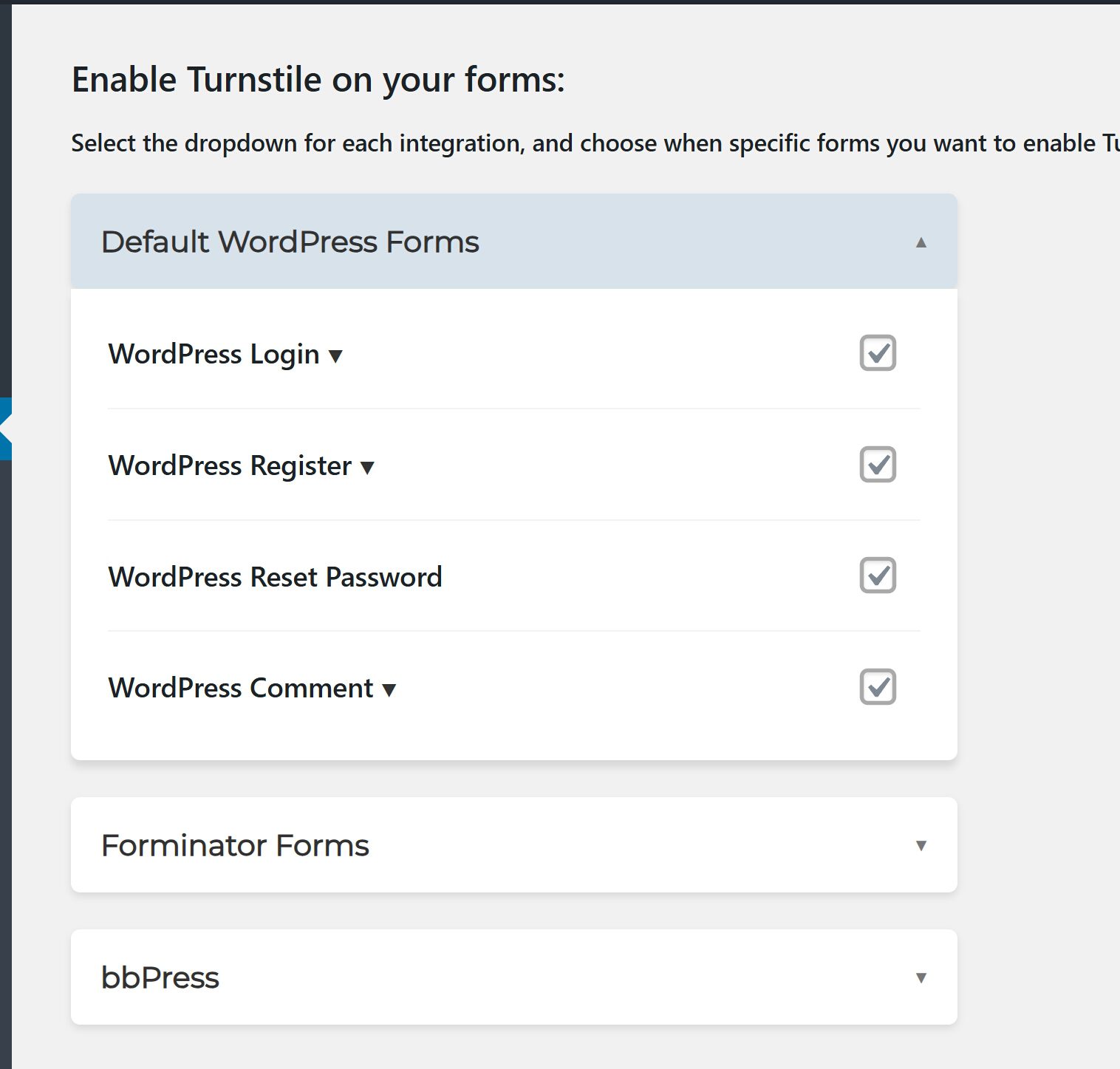Click the down arrow in bbPress header

tap(921, 977)
